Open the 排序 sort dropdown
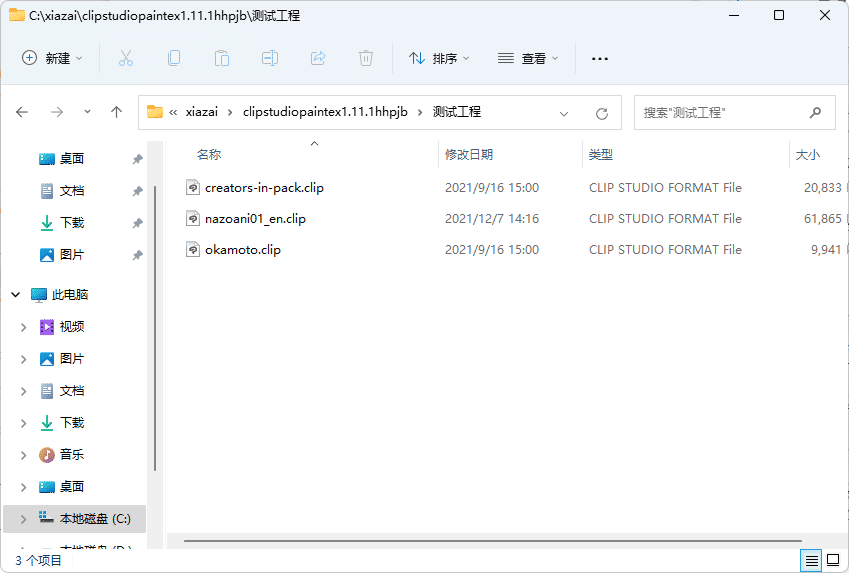The image size is (849, 573). click(x=439, y=59)
